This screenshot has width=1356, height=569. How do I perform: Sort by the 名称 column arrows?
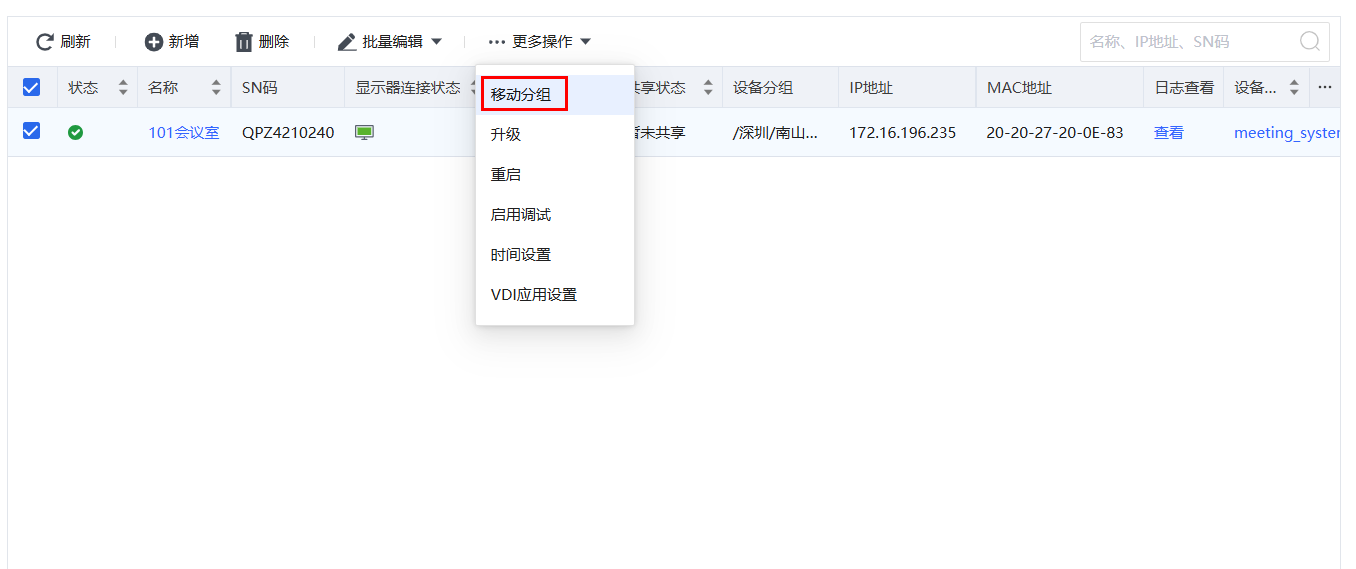(x=216, y=88)
